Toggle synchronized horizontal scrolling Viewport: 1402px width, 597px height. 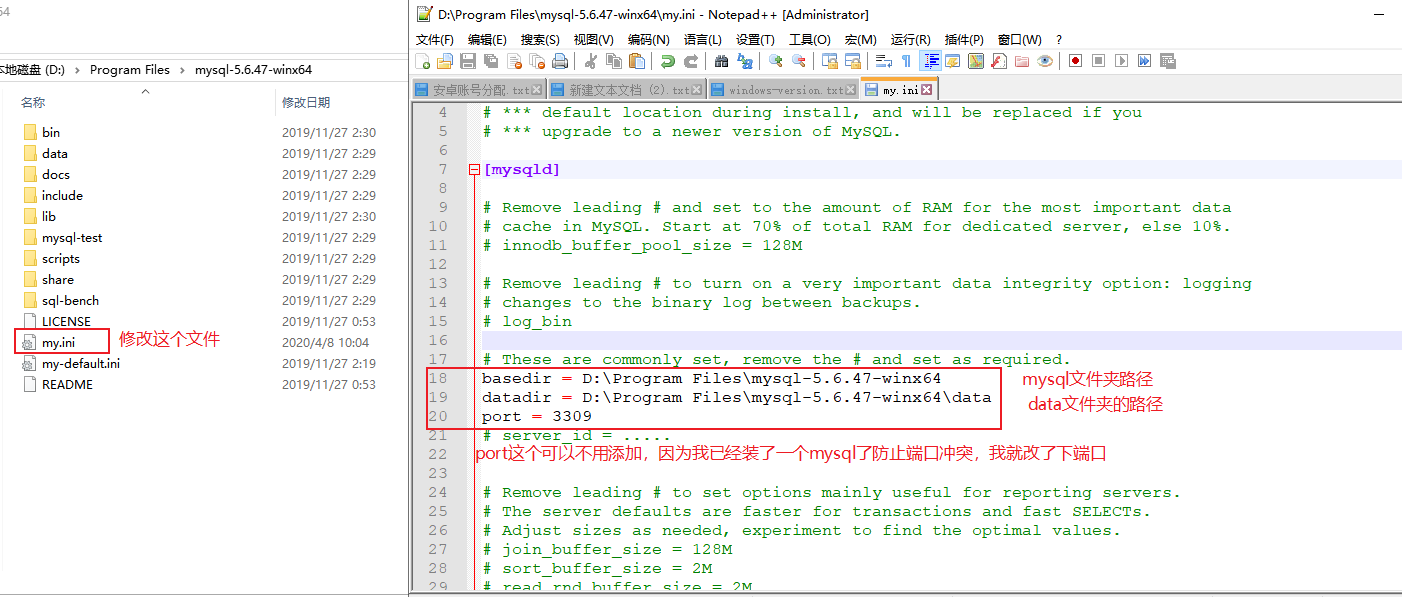(853, 61)
